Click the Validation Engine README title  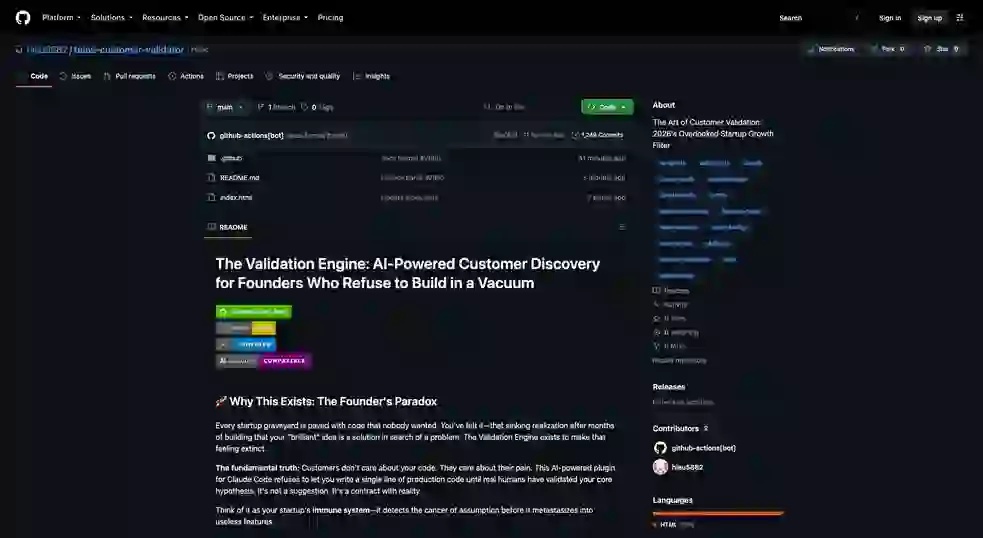[407, 273]
